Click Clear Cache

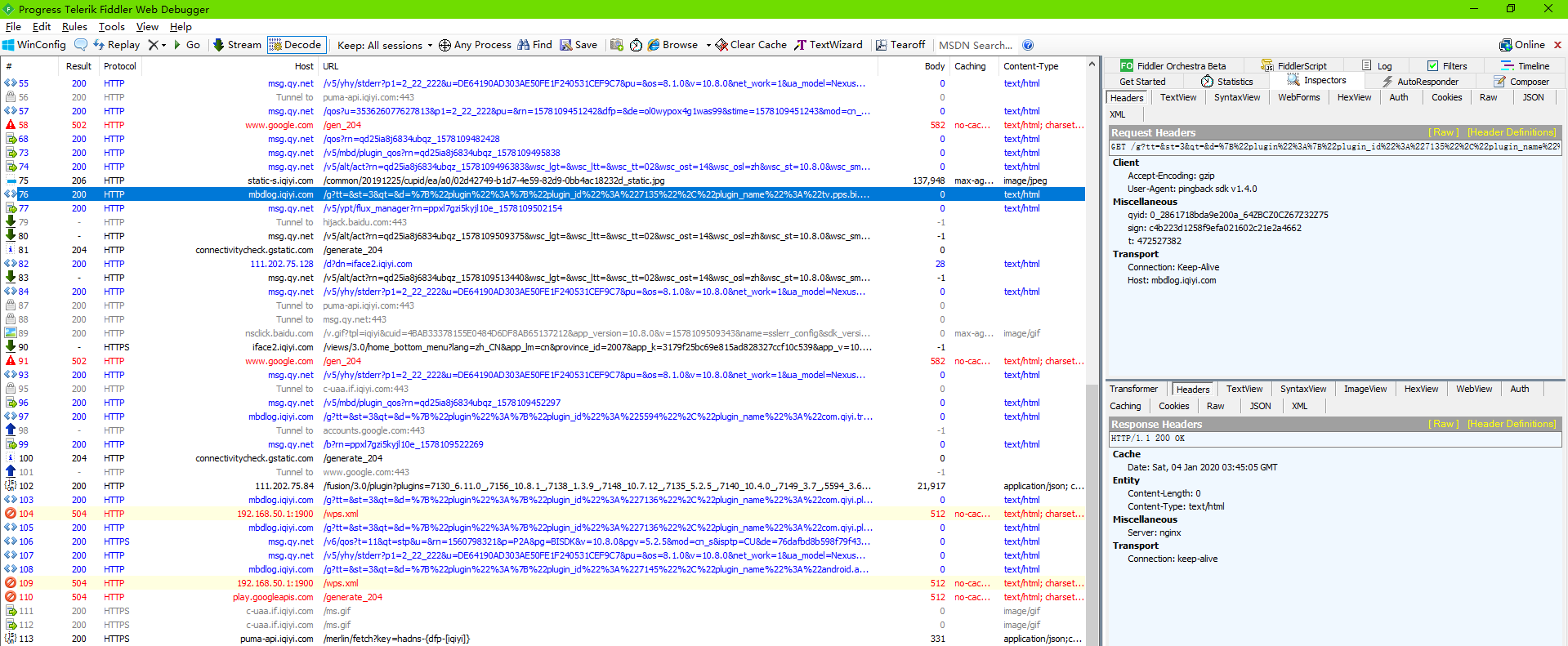point(751,45)
